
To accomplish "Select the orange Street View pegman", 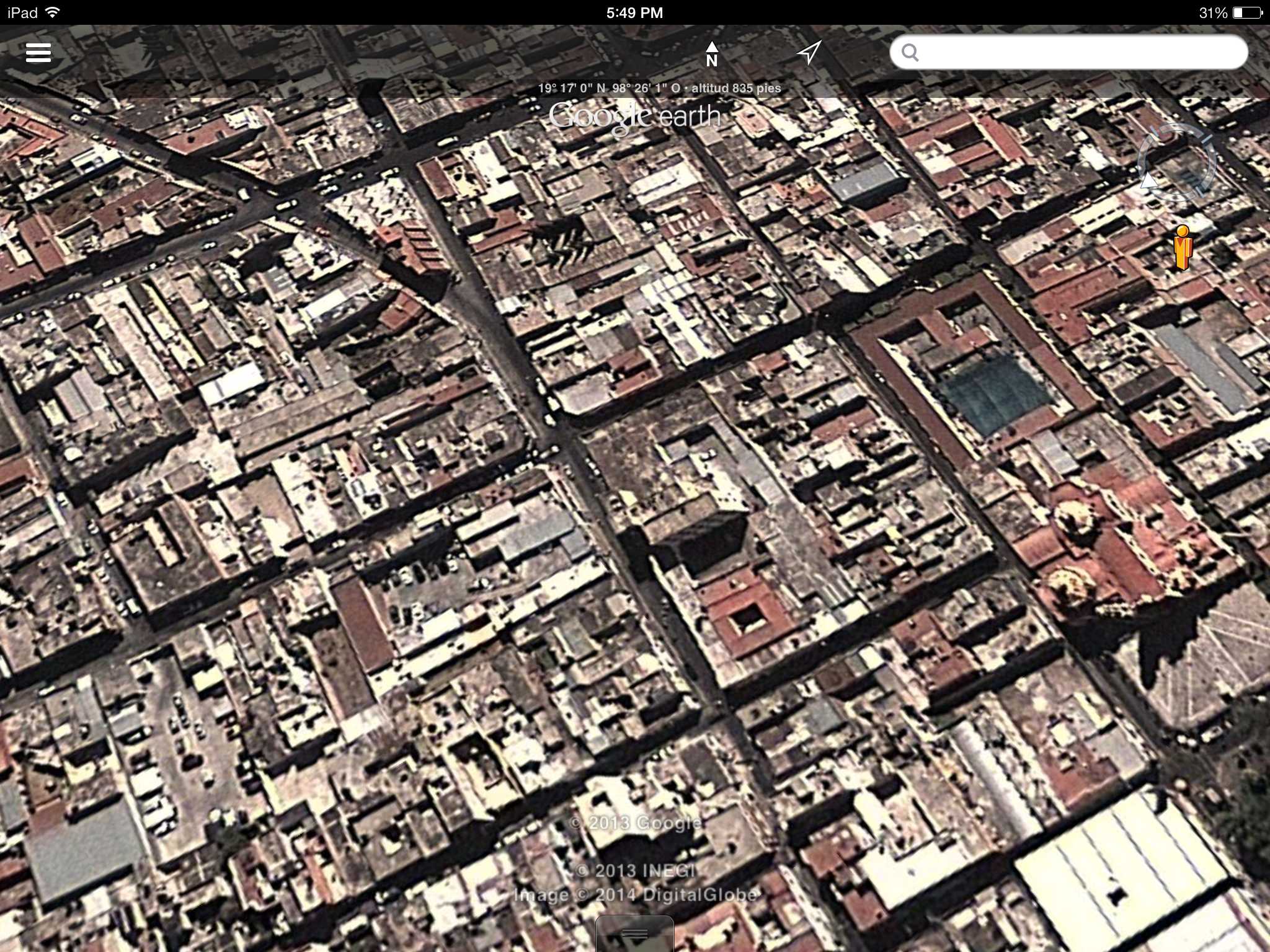I will (1183, 248).
